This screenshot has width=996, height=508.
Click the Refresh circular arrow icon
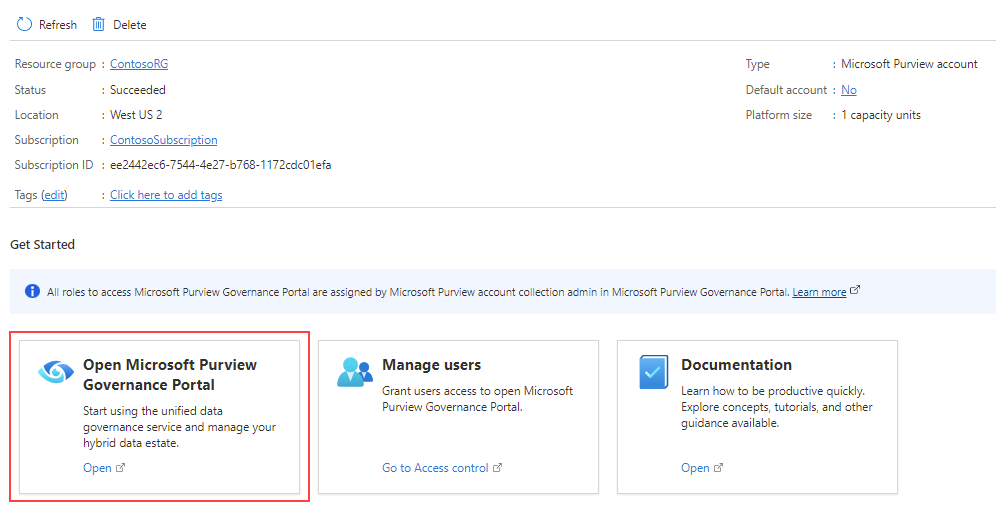[24, 24]
